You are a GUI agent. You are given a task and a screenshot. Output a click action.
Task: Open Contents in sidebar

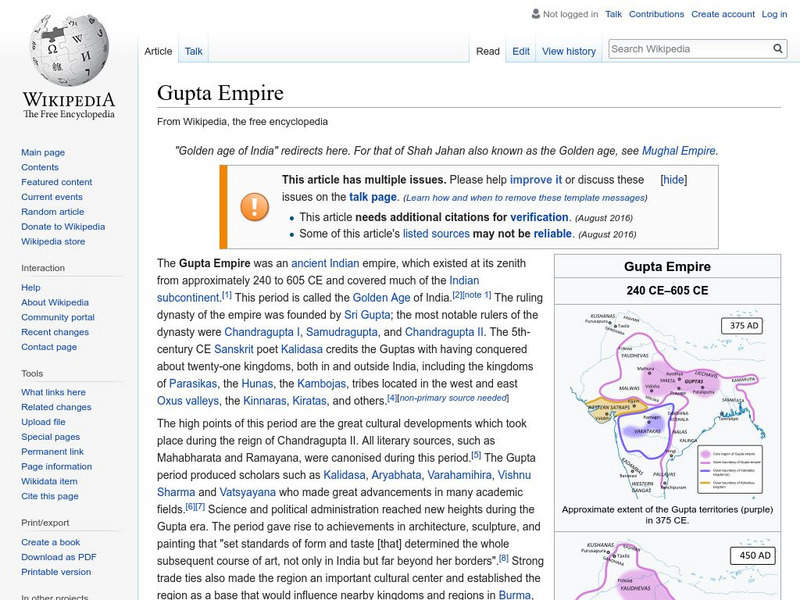click(40, 167)
